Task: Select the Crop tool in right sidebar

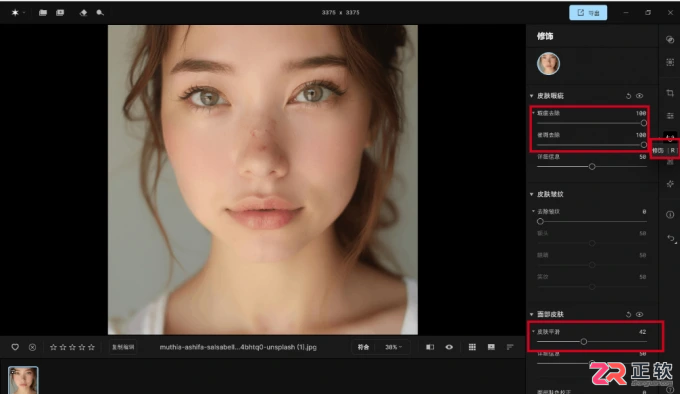Action: (670, 93)
